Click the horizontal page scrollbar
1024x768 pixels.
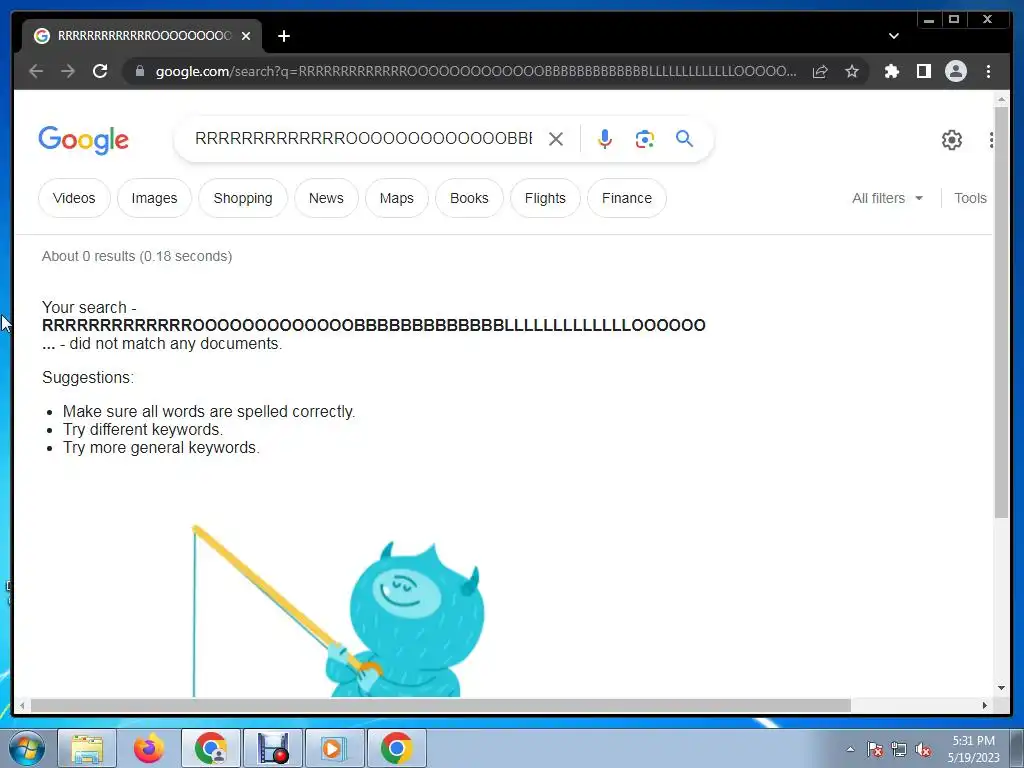[x=441, y=705]
